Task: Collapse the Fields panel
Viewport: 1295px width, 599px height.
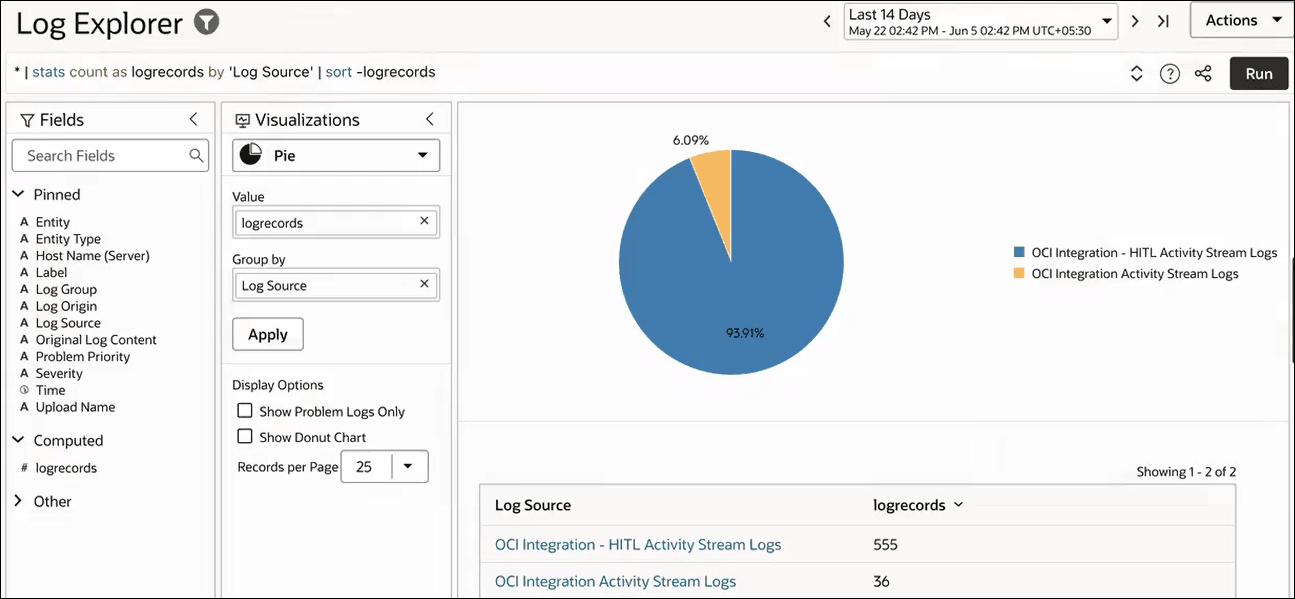Action: [x=194, y=119]
